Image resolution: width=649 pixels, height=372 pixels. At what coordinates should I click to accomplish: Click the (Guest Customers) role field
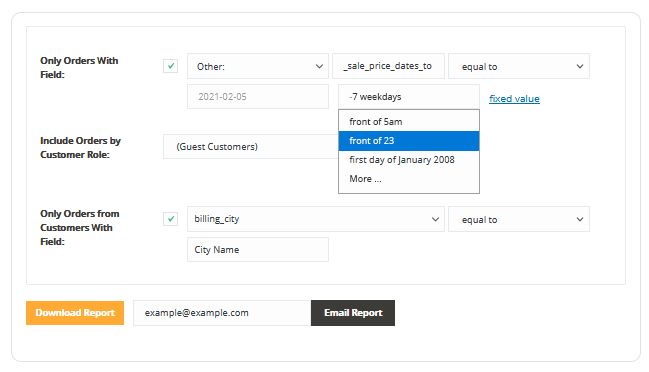251,146
